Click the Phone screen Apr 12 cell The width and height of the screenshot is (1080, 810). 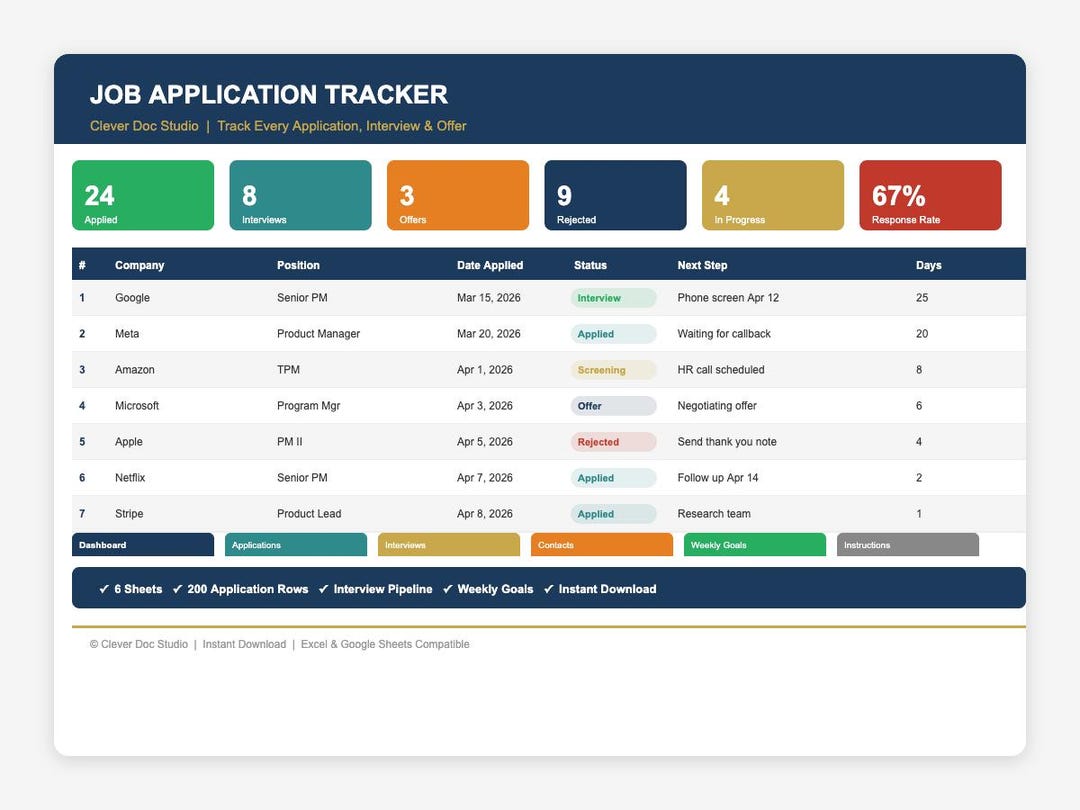coord(728,298)
